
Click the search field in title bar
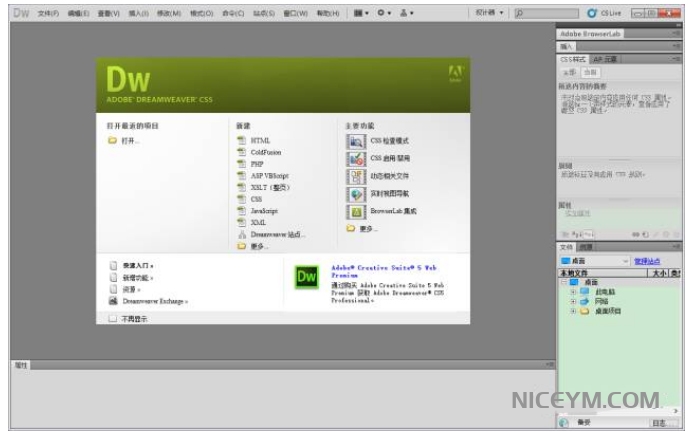point(547,13)
